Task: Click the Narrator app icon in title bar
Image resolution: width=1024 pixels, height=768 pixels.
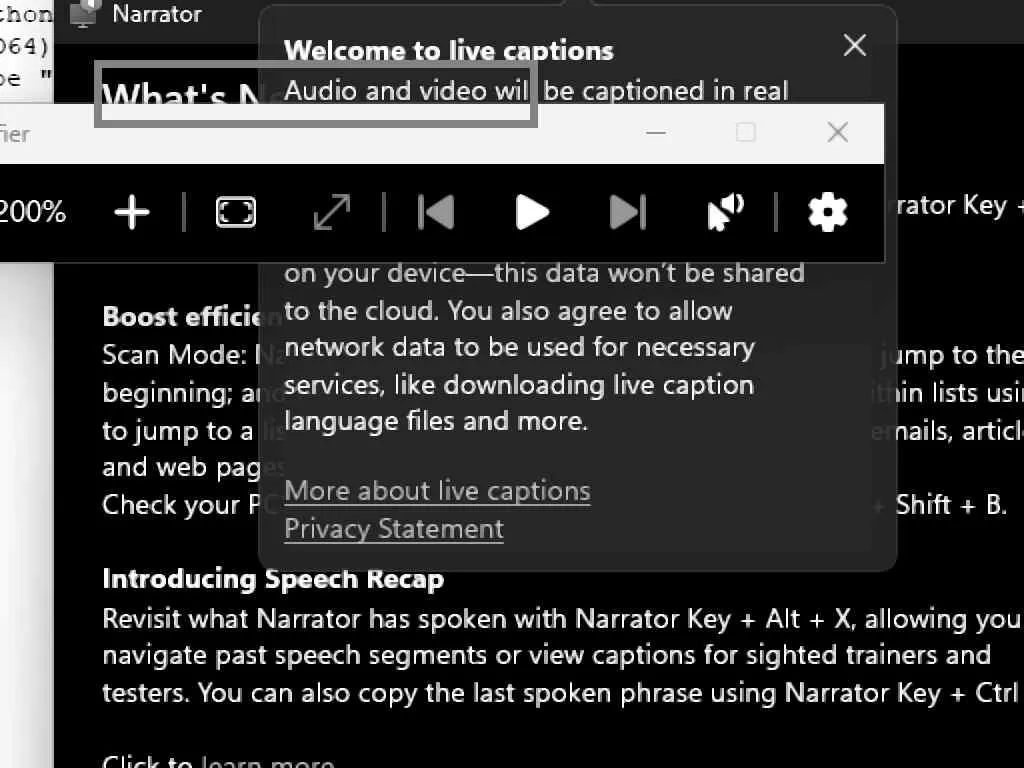Action: pyautogui.click(x=86, y=13)
